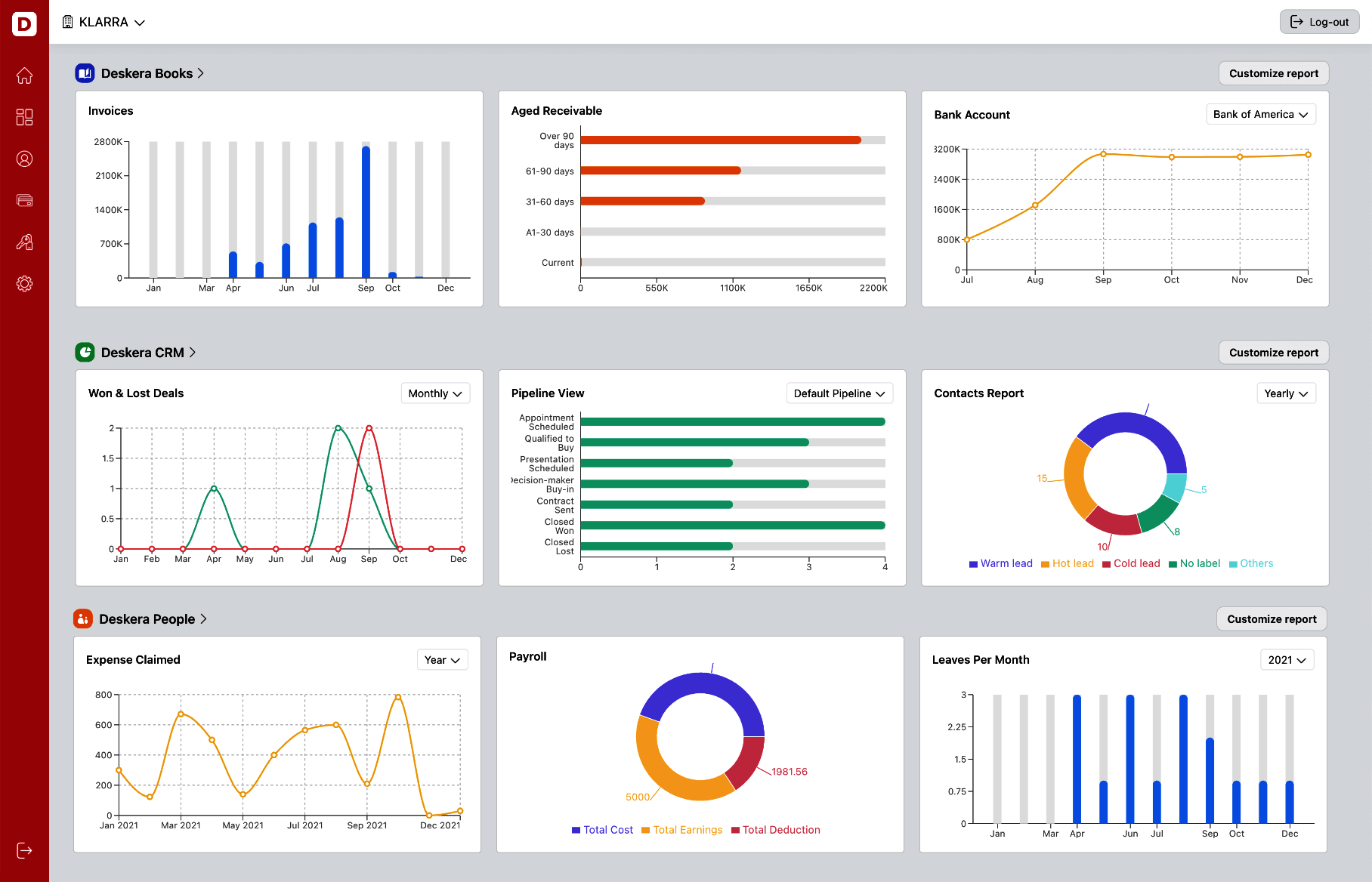This screenshot has height=882, width=1372.
Task: Click the sidebar bottom logout icon
Action: (x=24, y=850)
